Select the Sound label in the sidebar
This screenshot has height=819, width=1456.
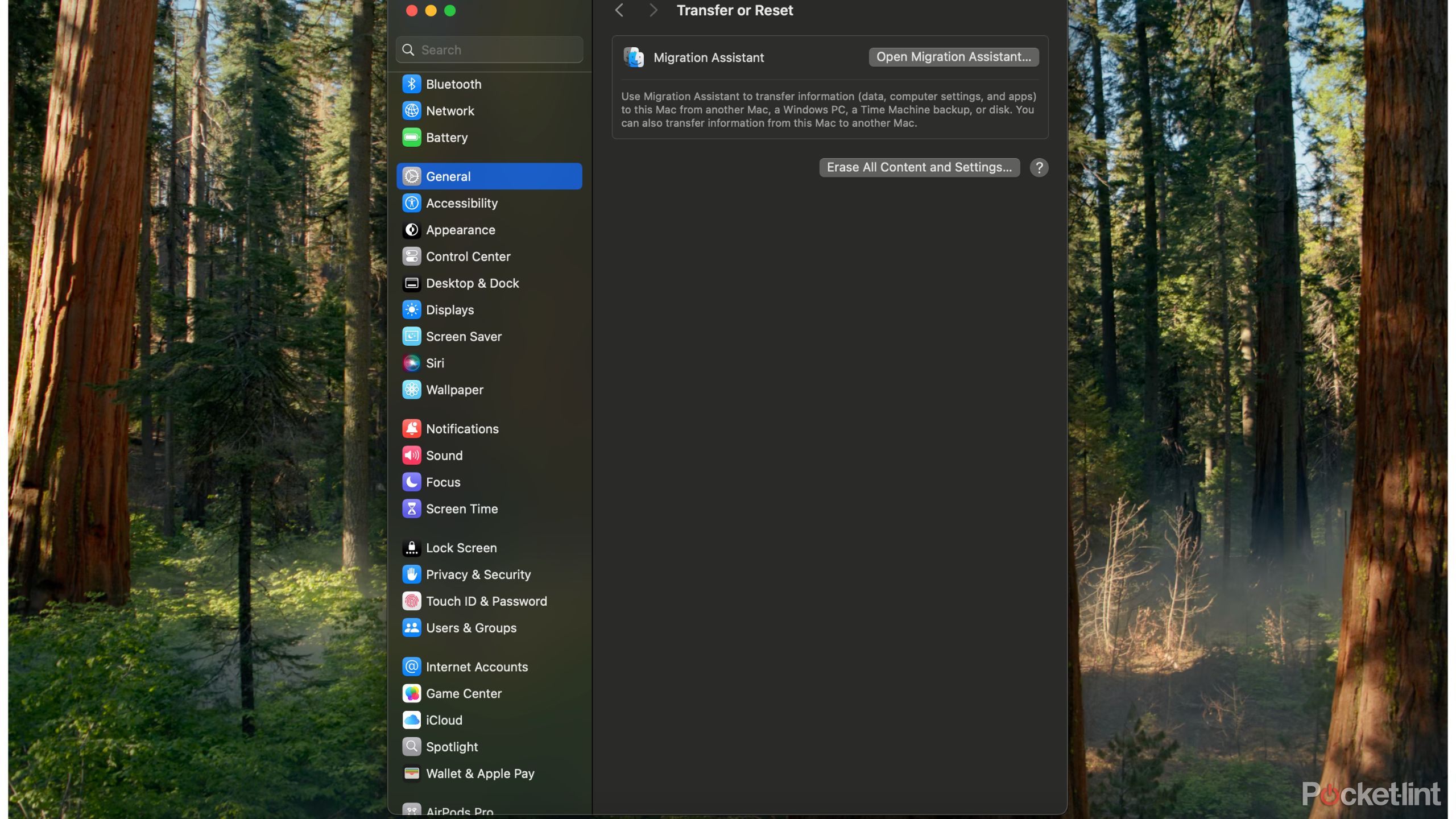point(444,456)
